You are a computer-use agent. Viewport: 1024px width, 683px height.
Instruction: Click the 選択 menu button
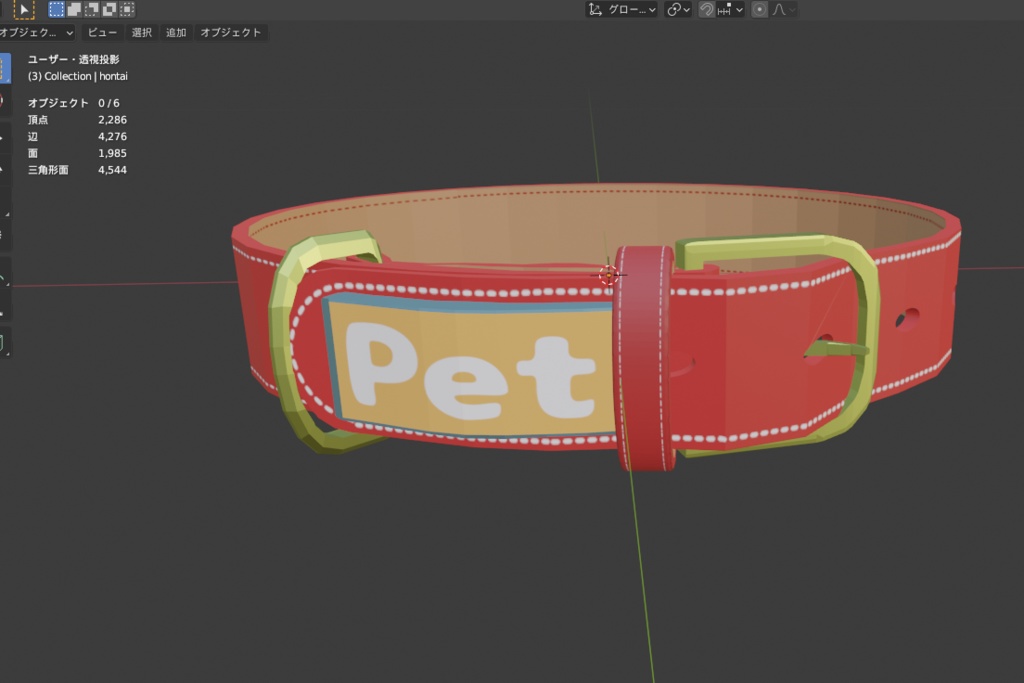point(140,32)
